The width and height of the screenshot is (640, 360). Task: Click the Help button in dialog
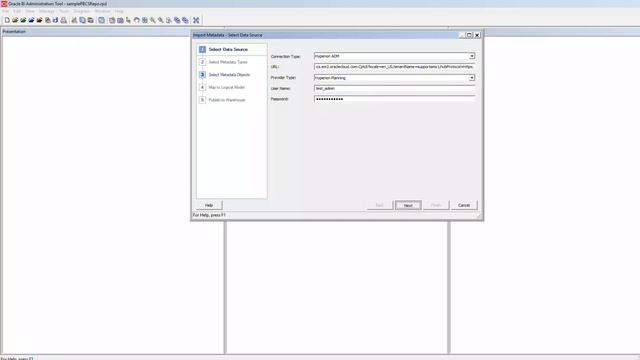209,205
